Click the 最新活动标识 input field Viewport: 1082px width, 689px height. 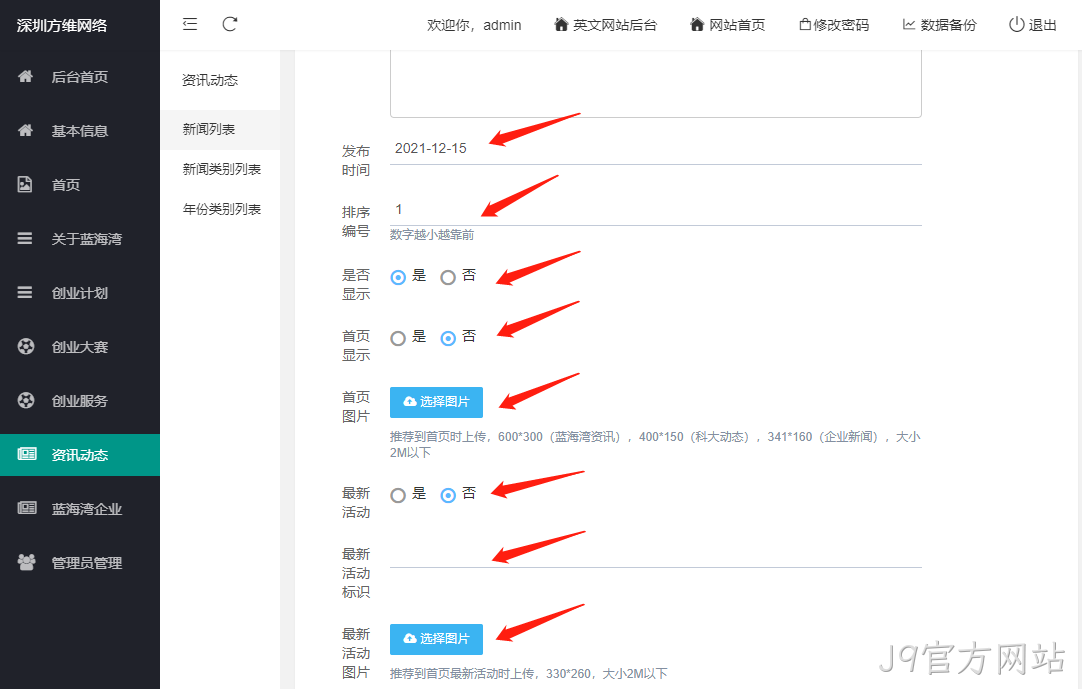pos(656,552)
